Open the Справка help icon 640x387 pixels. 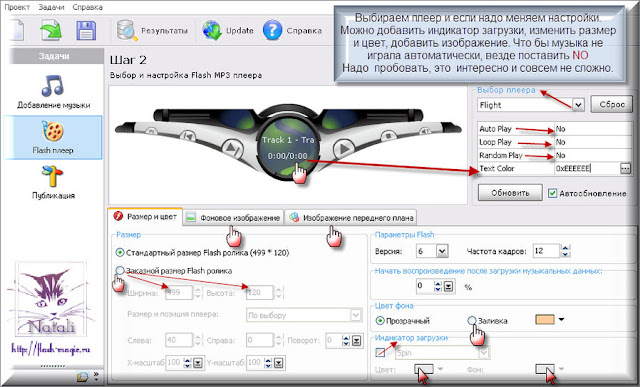(273, 30)
